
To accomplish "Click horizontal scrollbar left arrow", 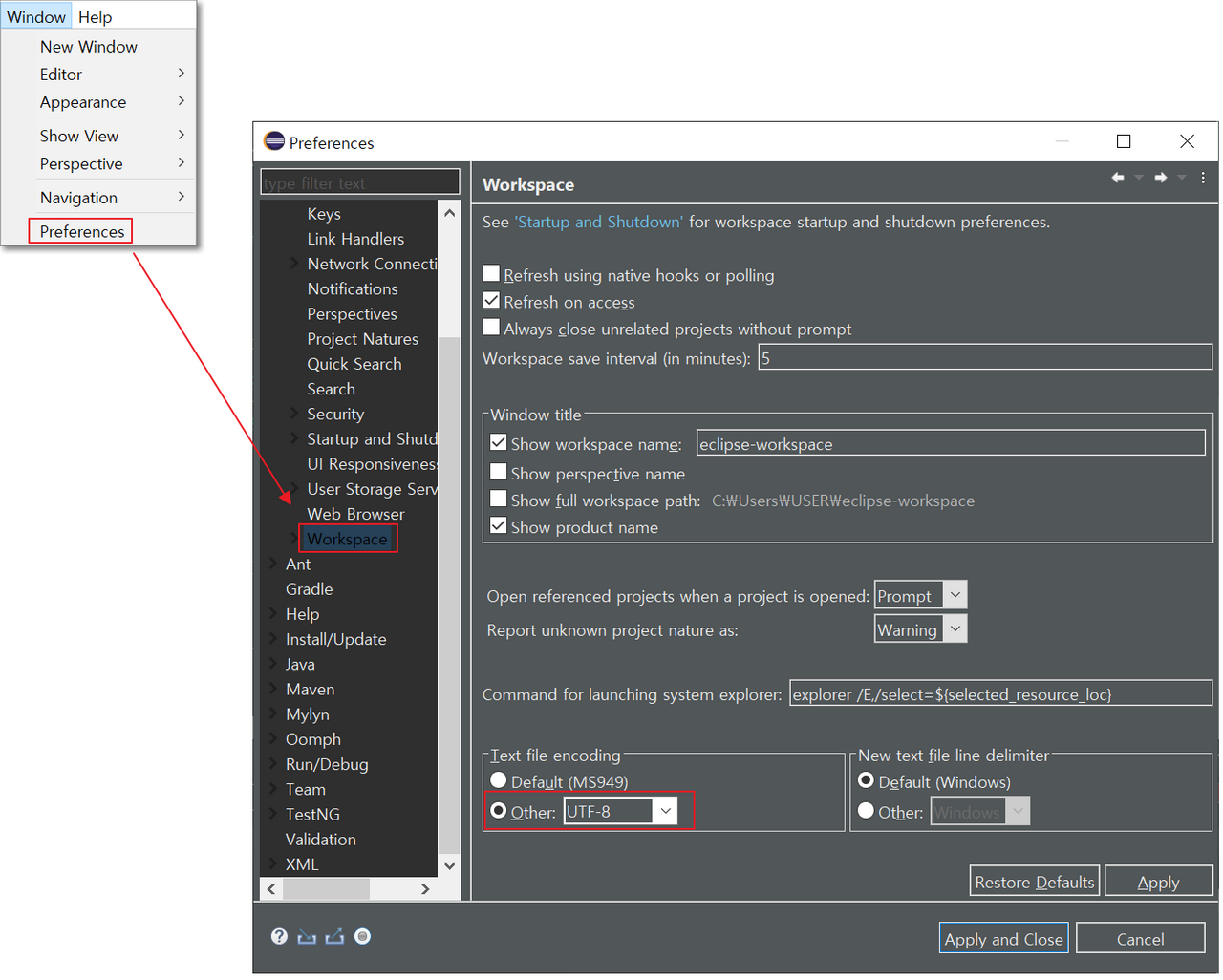I will click(271, 888).
